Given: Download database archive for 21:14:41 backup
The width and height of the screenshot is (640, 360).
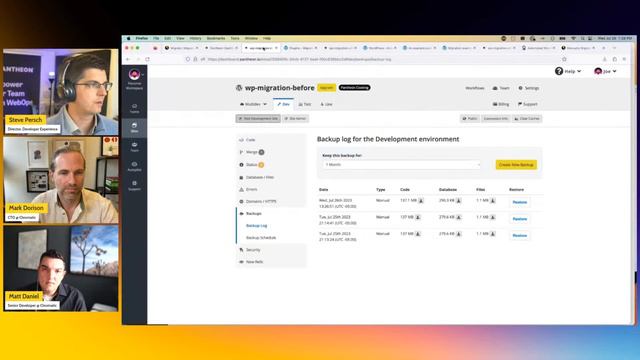Looking at the screenshot, I should tap(459, 218).
